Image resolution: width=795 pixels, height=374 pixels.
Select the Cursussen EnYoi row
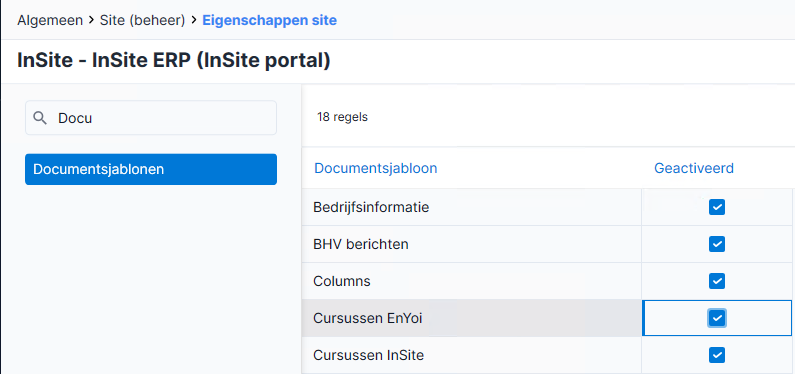coord(547,318)
